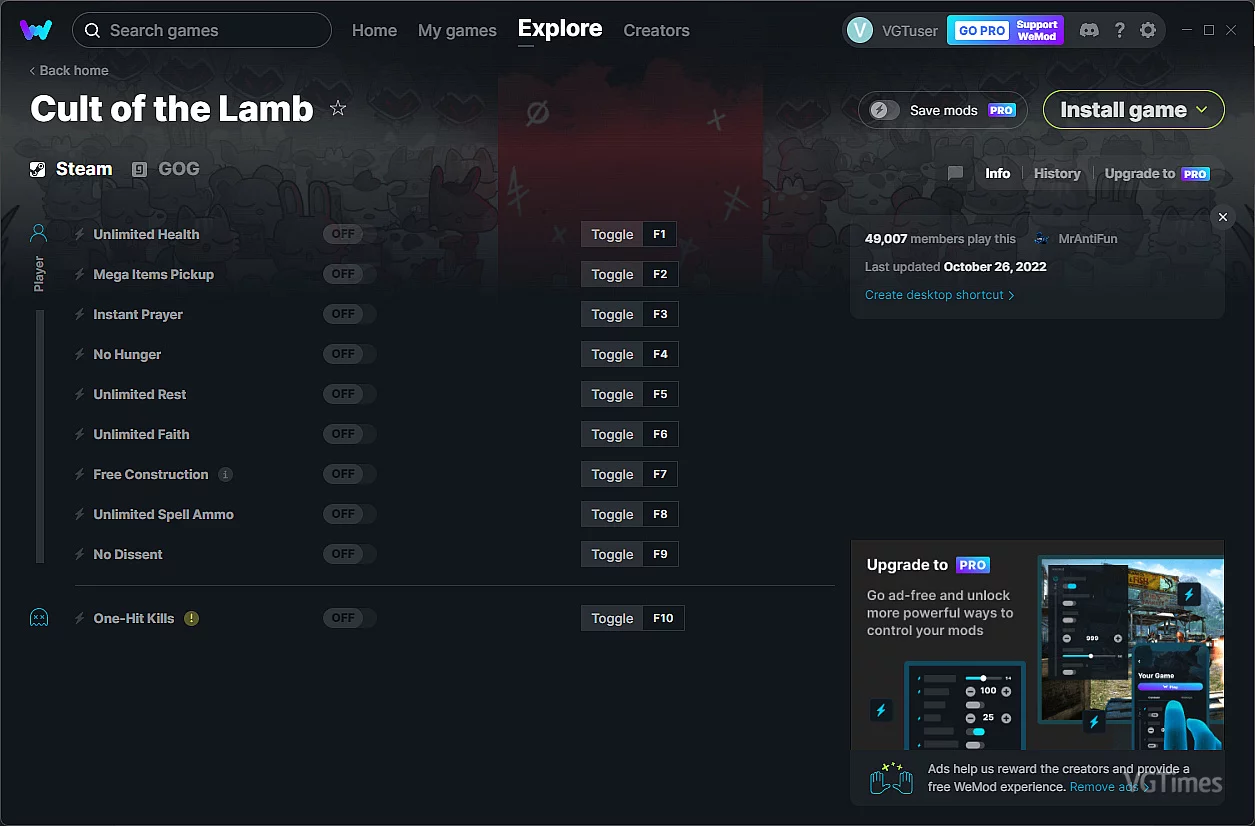Click lightning icon beside Instant Prayer

tap(80, 314)
